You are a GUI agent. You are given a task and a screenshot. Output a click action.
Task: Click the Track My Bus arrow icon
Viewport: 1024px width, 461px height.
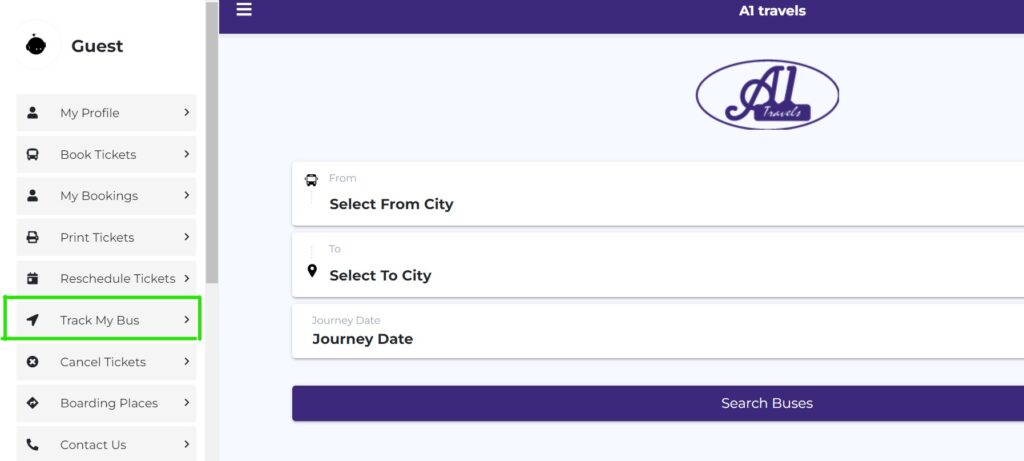click(33, 320)
